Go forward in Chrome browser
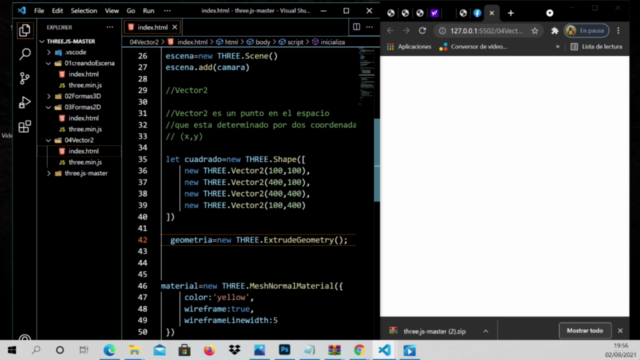The width and height of the screenshot is (640, 360). 406,31
